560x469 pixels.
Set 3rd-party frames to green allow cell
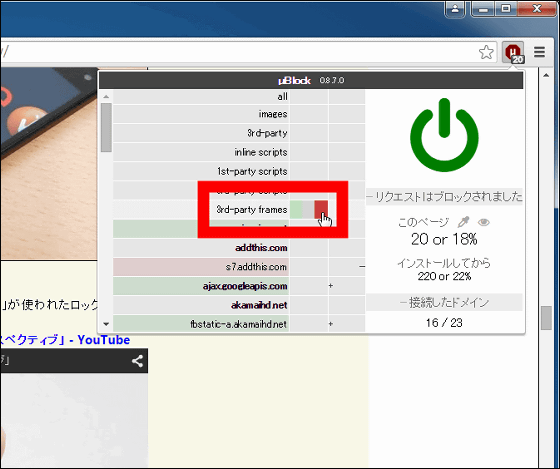pyautogui.click(x=296, y=209)
